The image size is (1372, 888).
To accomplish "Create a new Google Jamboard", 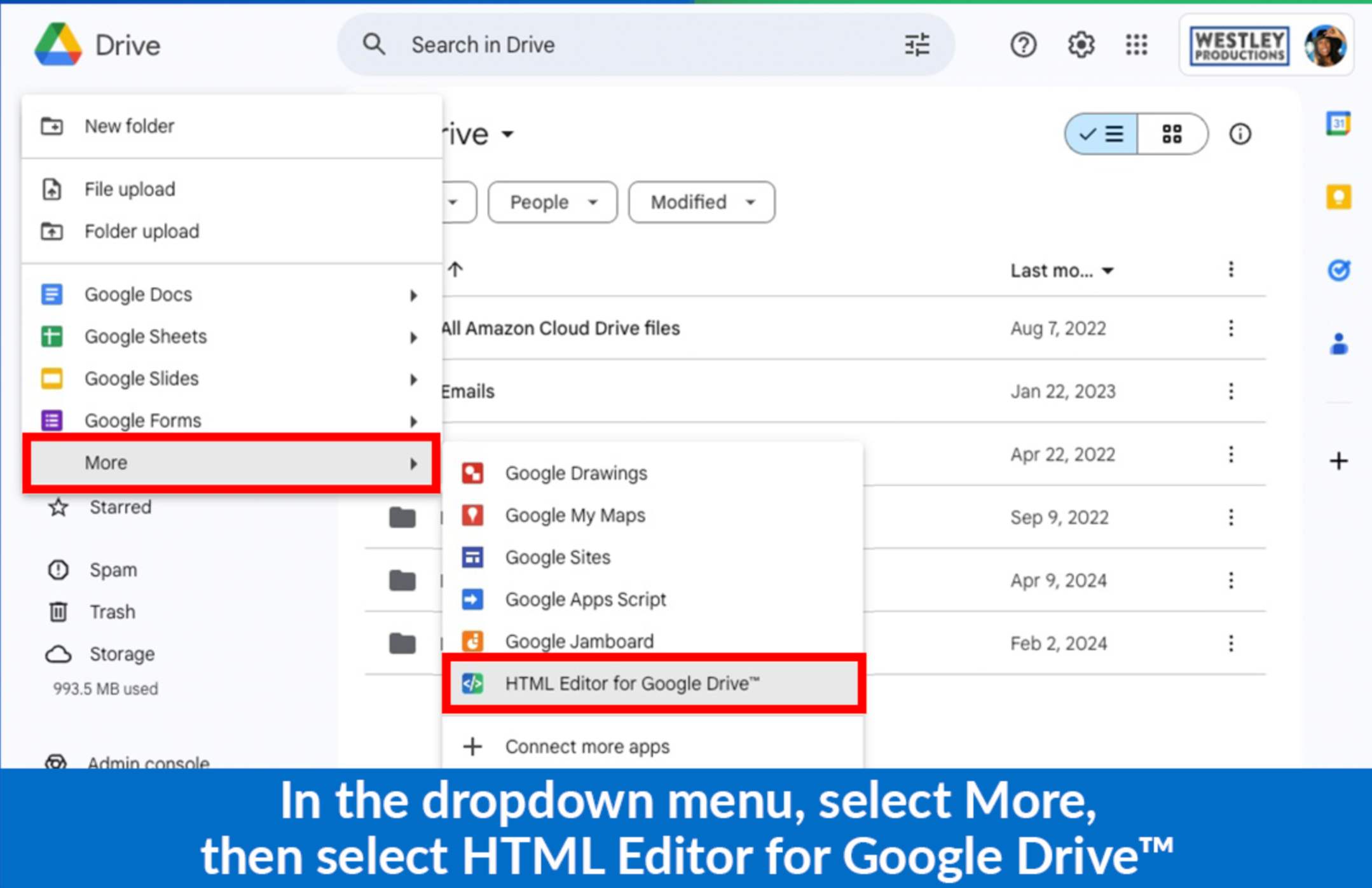I will pyautogui.click(x=653, y=641).
